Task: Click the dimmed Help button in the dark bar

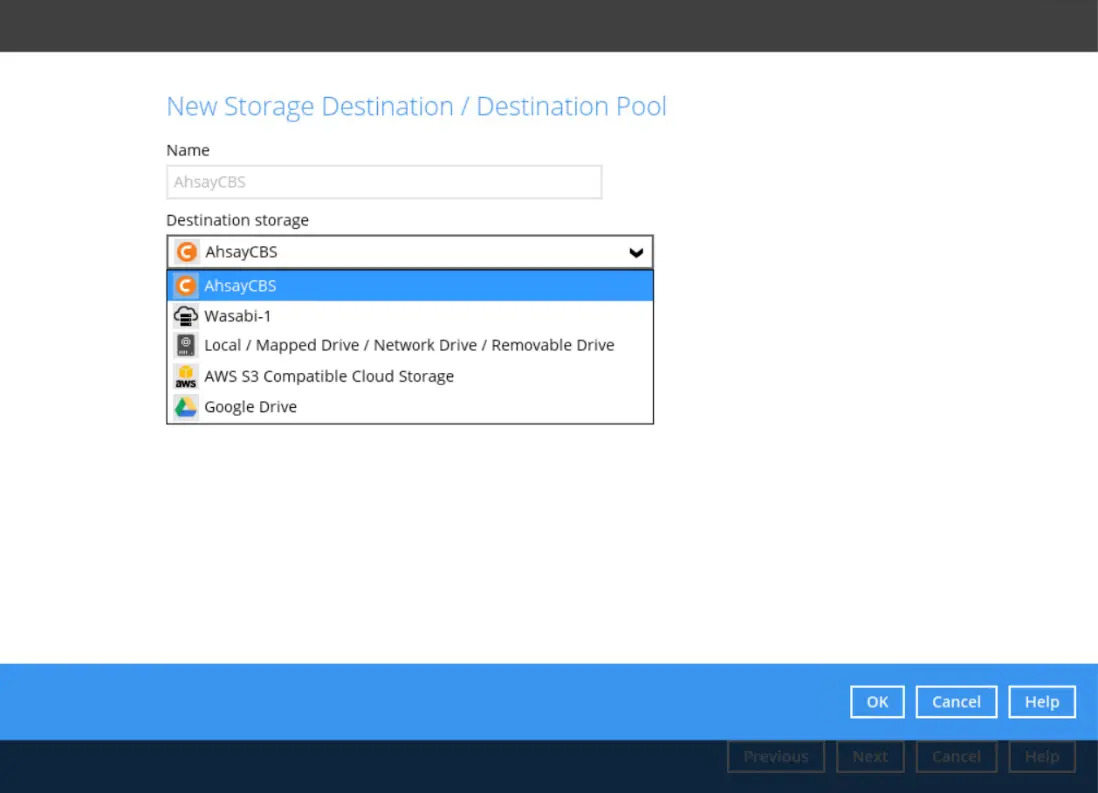Action: 1041,757
